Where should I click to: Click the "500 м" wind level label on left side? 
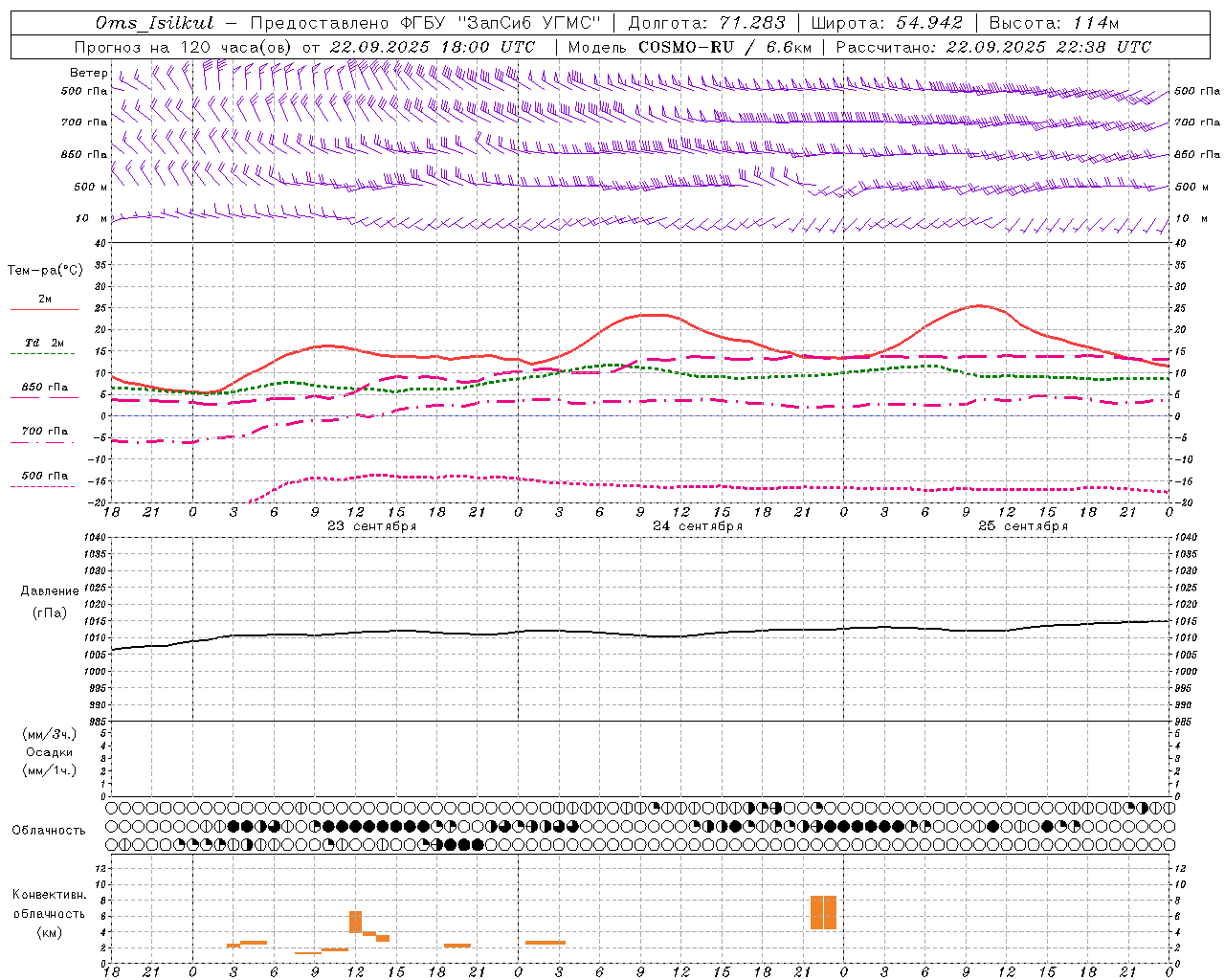click(91, 187)
